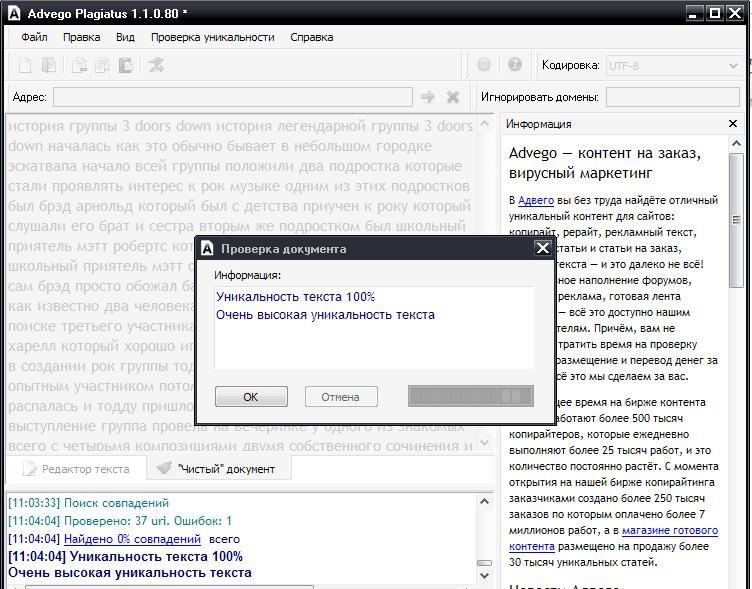Click the uniqueness check toolbar icon
This screenshot has width=752, height=589.
pos(156,65)
